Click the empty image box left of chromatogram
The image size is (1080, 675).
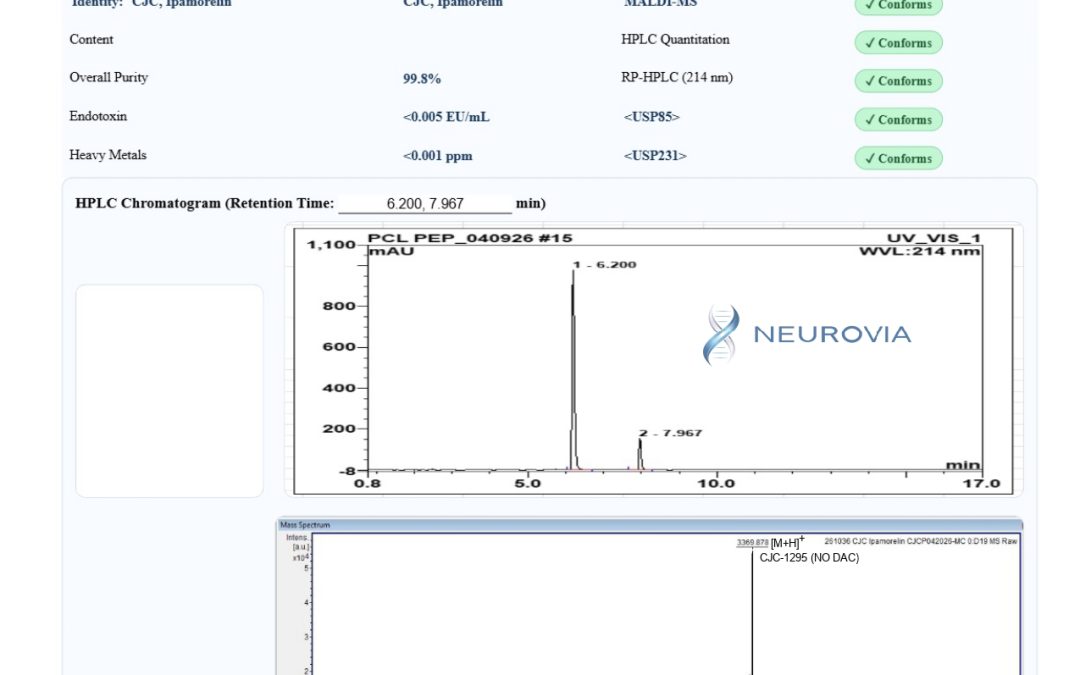click(x=169, y=391)
